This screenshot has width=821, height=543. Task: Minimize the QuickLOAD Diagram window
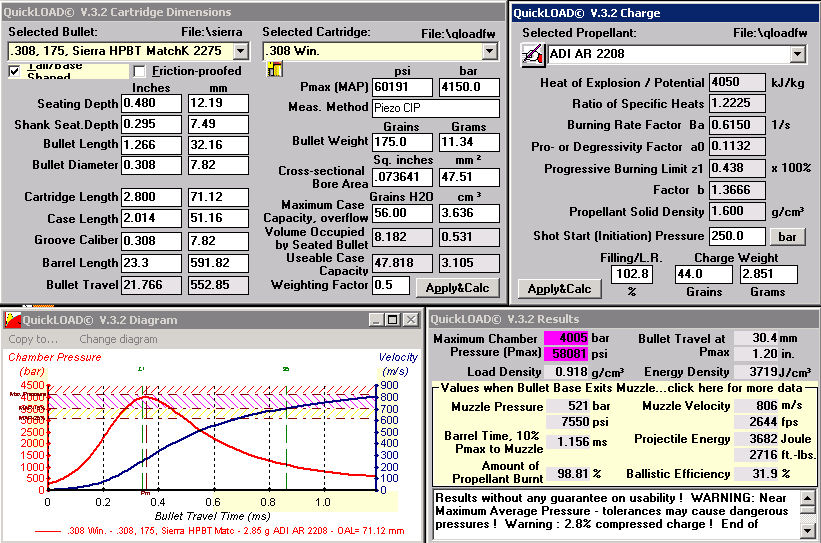point(376,319)
